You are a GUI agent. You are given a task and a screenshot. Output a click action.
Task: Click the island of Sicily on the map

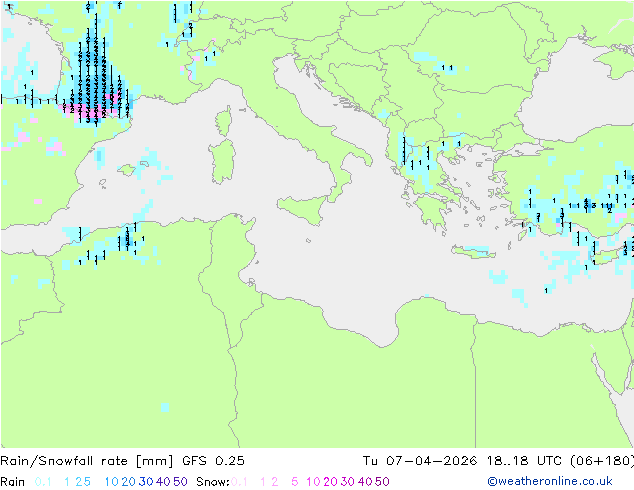click(x=305, y=208)
